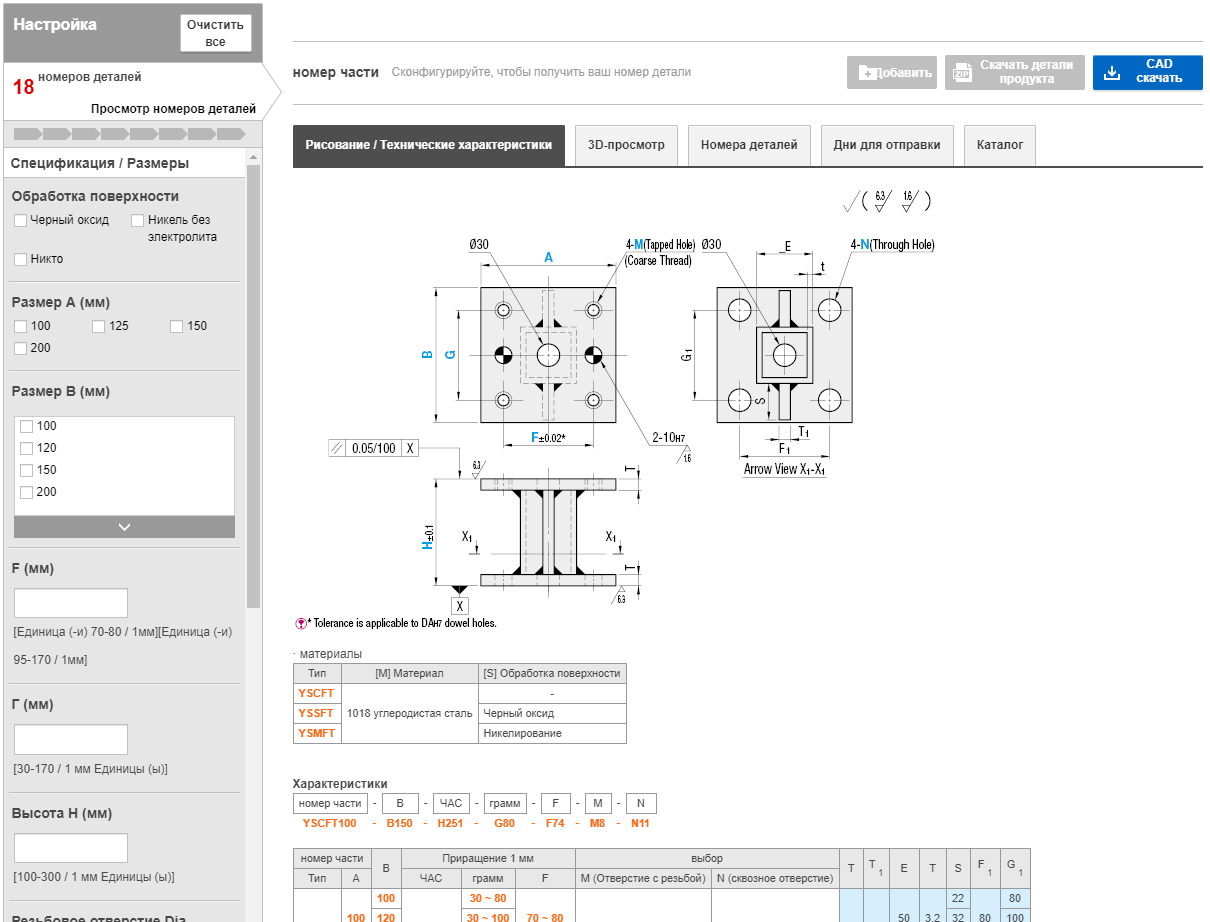This screenshot has height=922, width=1210.
Task: Click example part number YSCFT100
Action: [x=329, y=823]
